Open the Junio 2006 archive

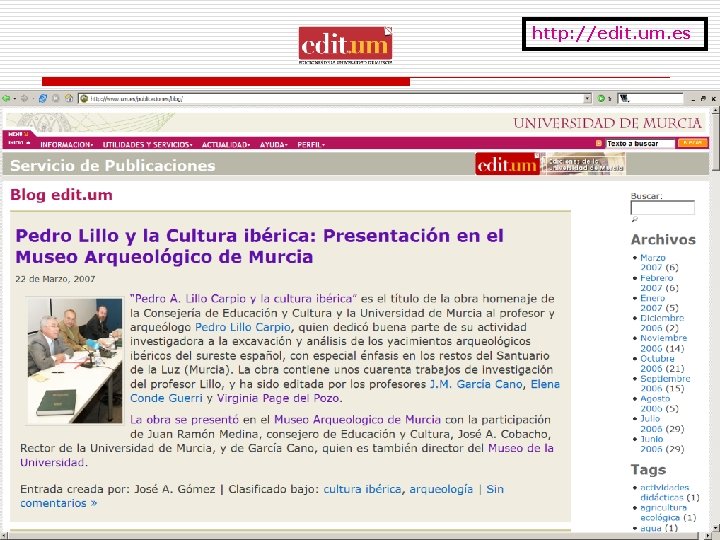[652, 444]
